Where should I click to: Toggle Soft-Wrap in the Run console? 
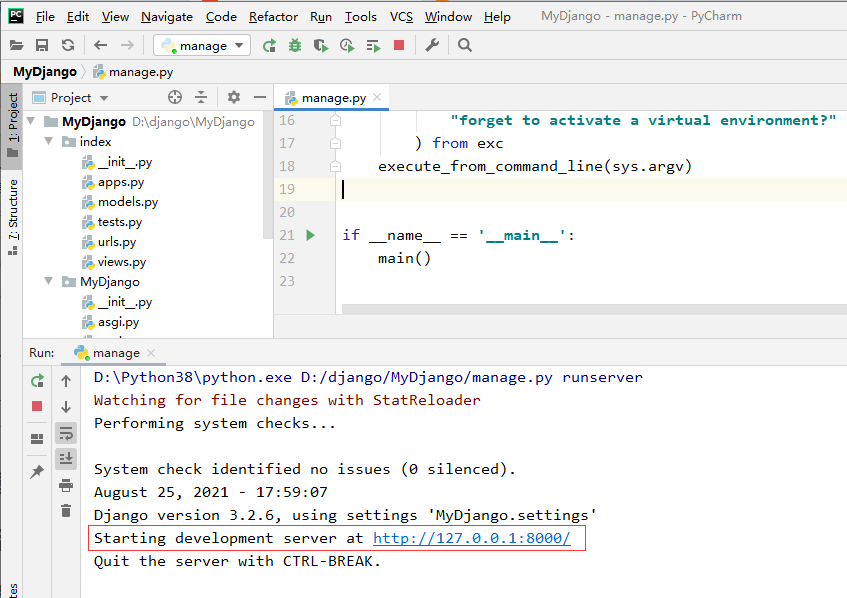[x=66, y=433]
